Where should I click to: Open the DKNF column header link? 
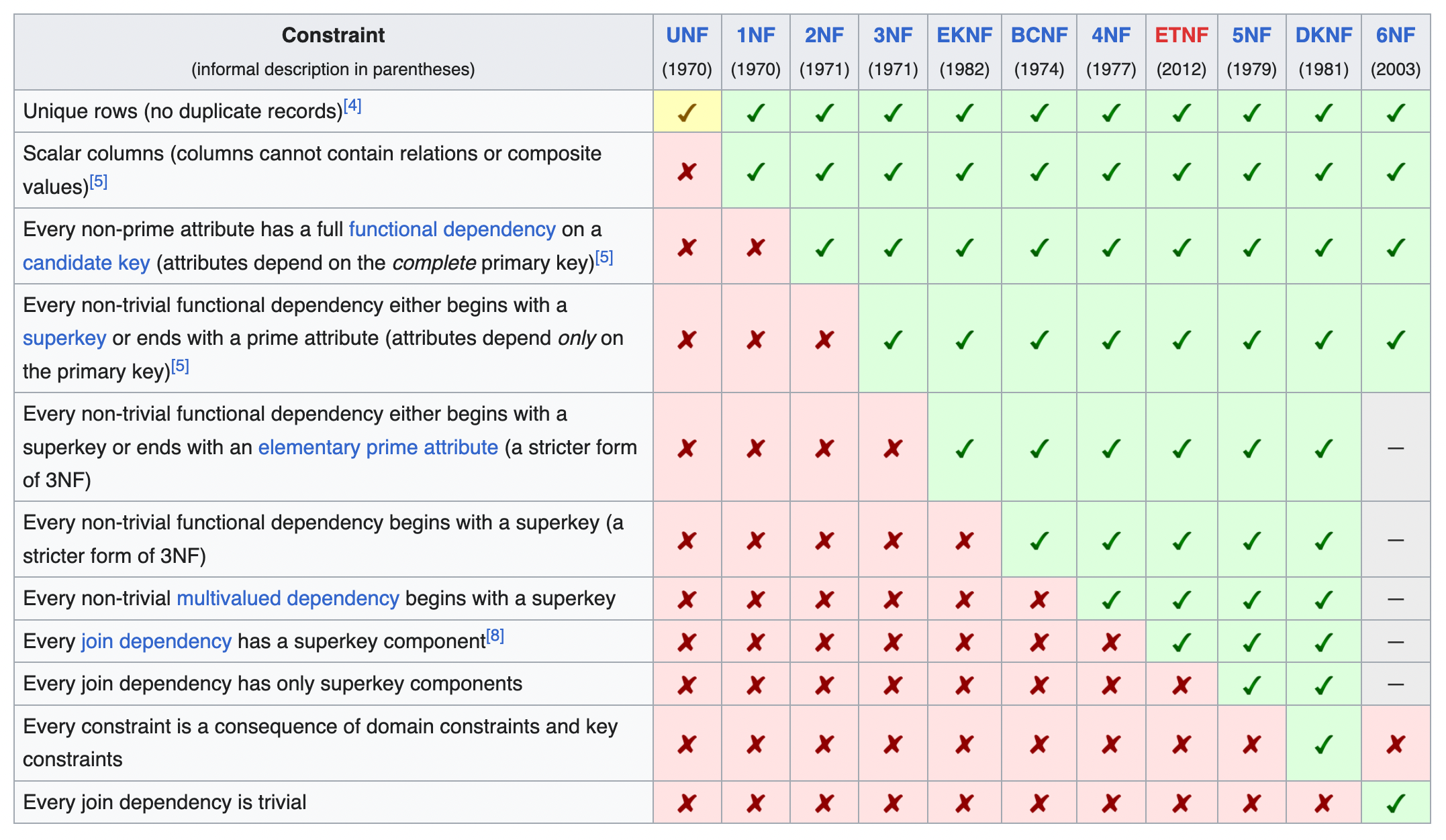[x=1323, y=35]
